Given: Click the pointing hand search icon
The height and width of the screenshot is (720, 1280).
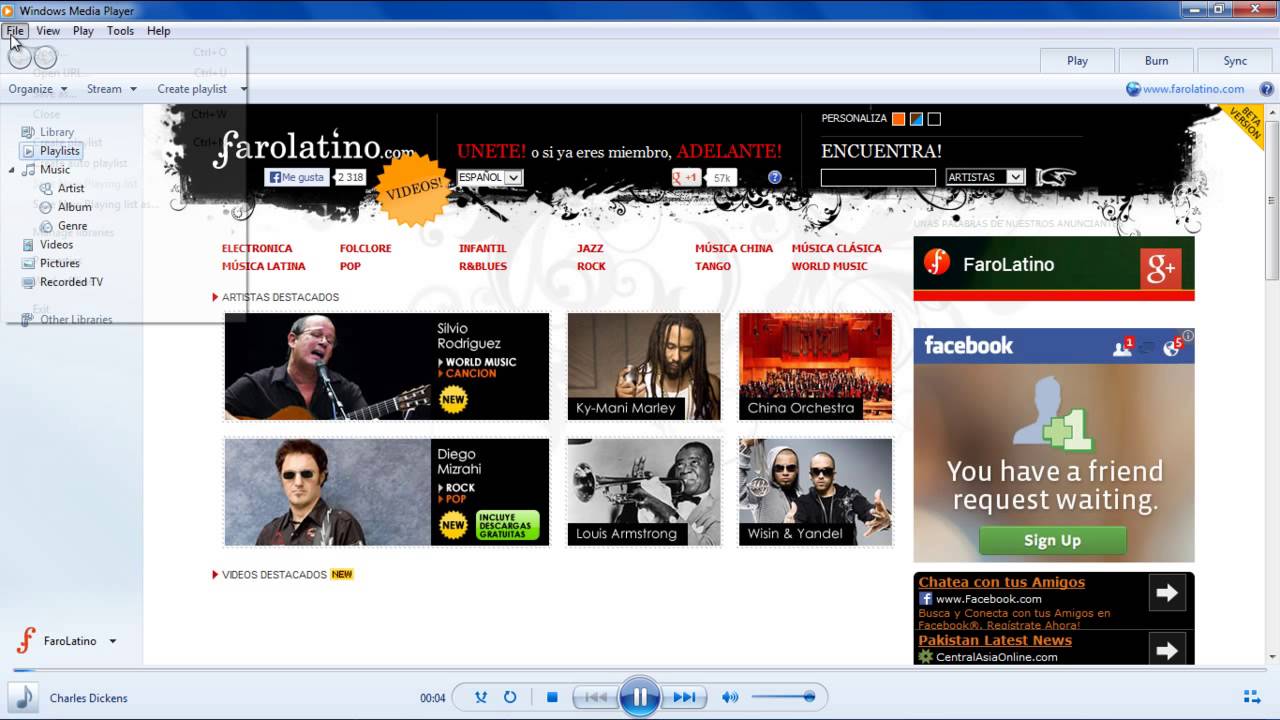Looking at the screenshot, I should pyautogui.click(x=1056, y=177).
